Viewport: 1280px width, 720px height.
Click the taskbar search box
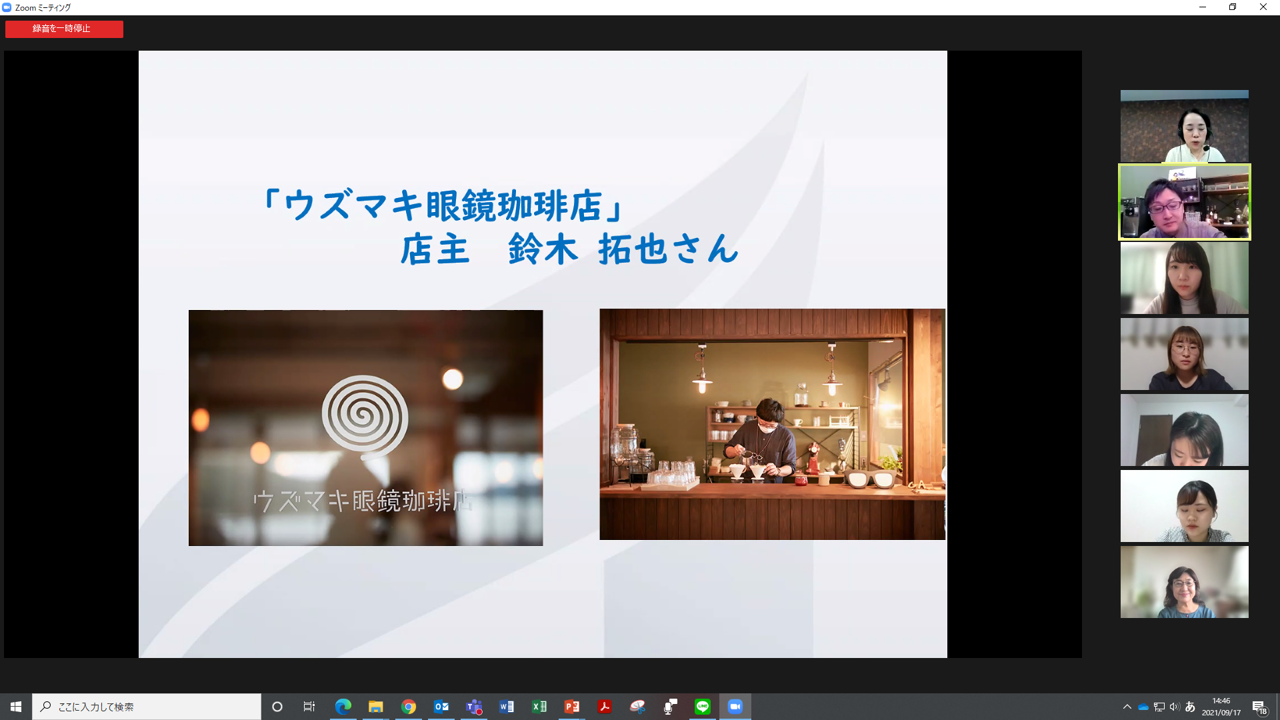(x=147, y=706)
